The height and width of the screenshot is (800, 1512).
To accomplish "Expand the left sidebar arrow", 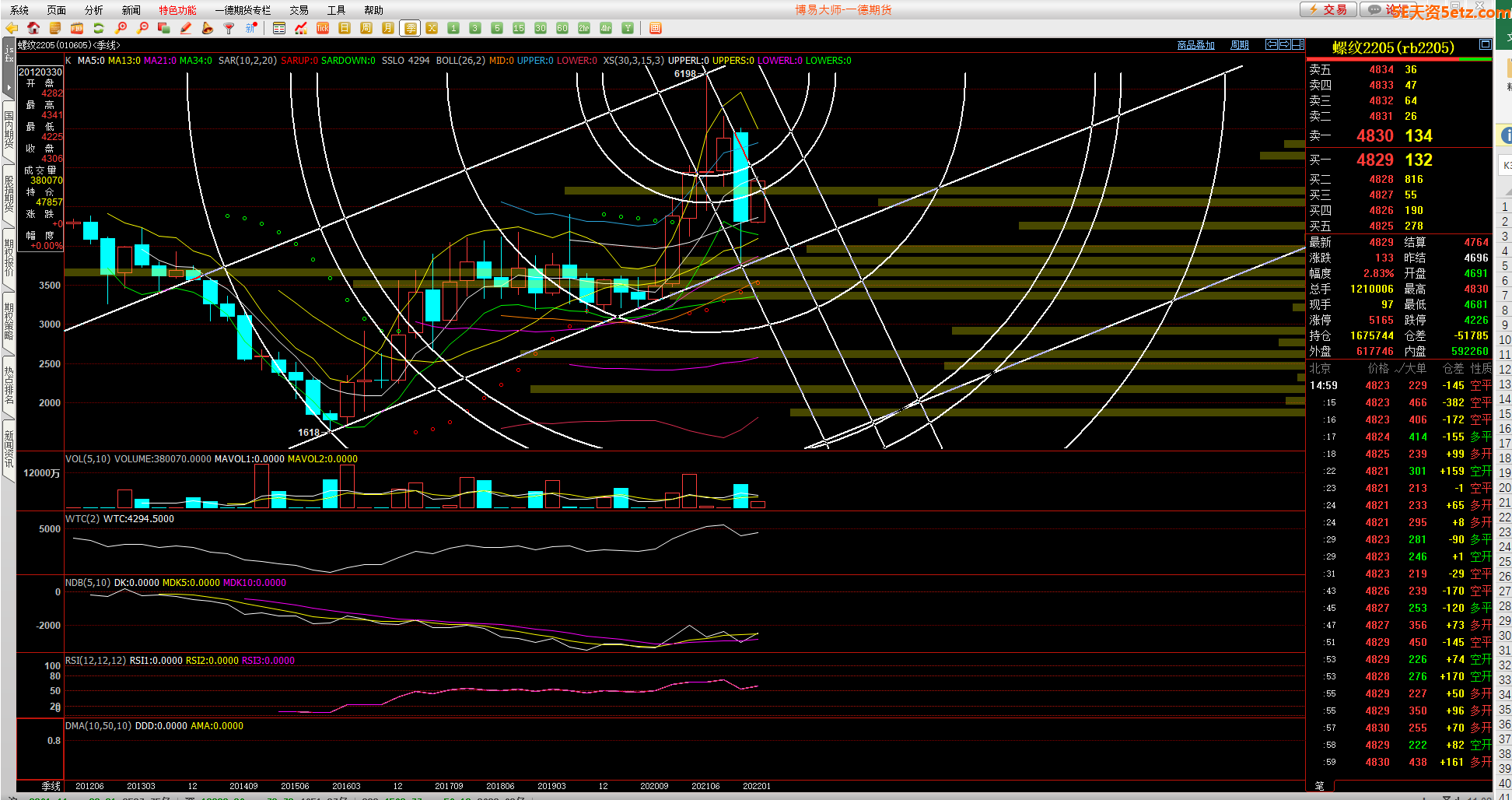I will [x=9, y=87].
